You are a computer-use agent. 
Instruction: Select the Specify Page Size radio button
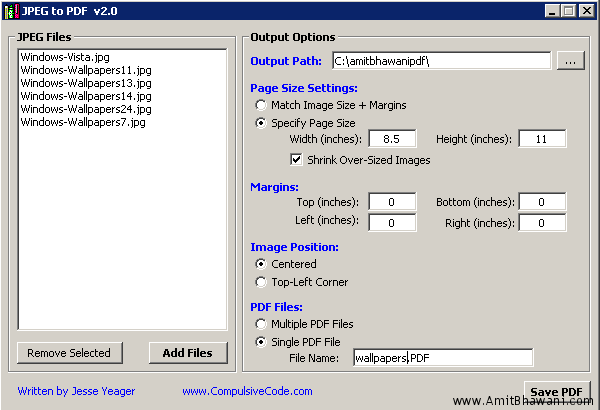point(262,123)
